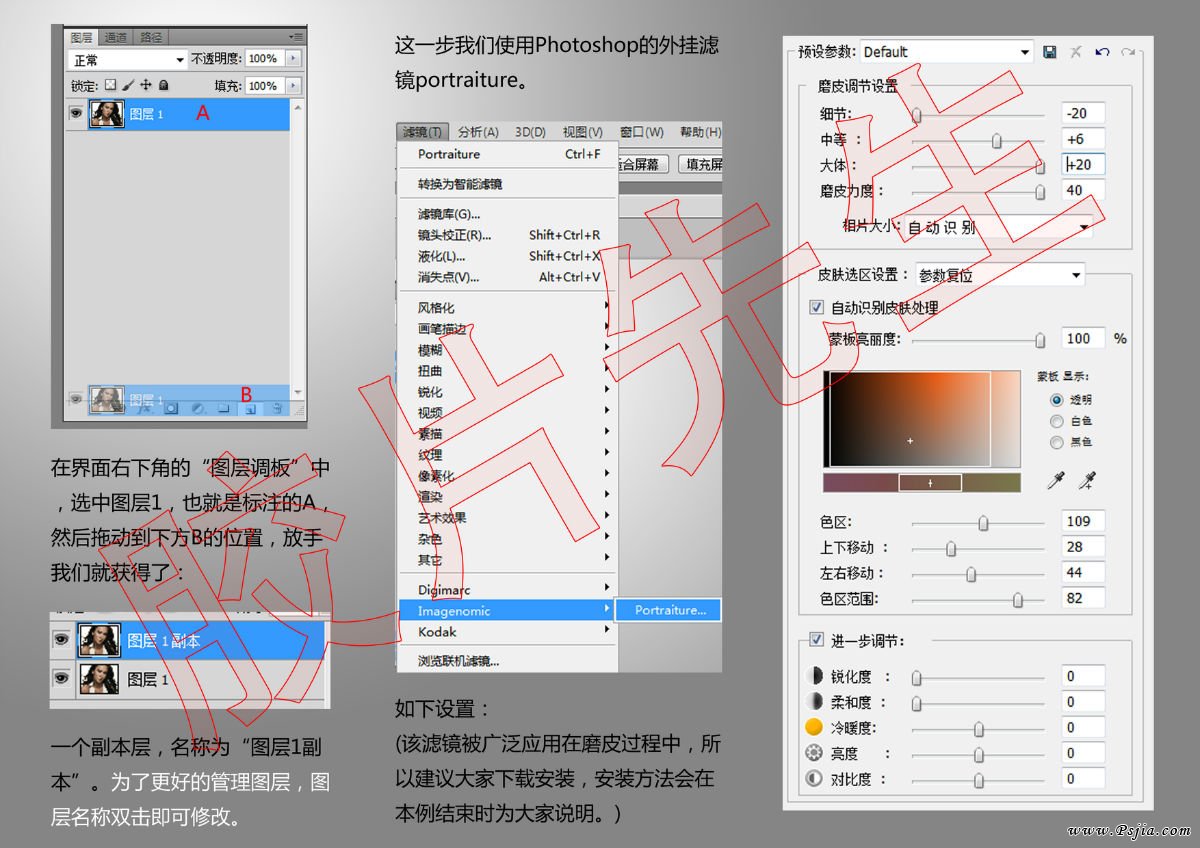Viewport: 1200px width, 848px height.
Task: Click the add layer mask icon
Action: coord(171,408)
